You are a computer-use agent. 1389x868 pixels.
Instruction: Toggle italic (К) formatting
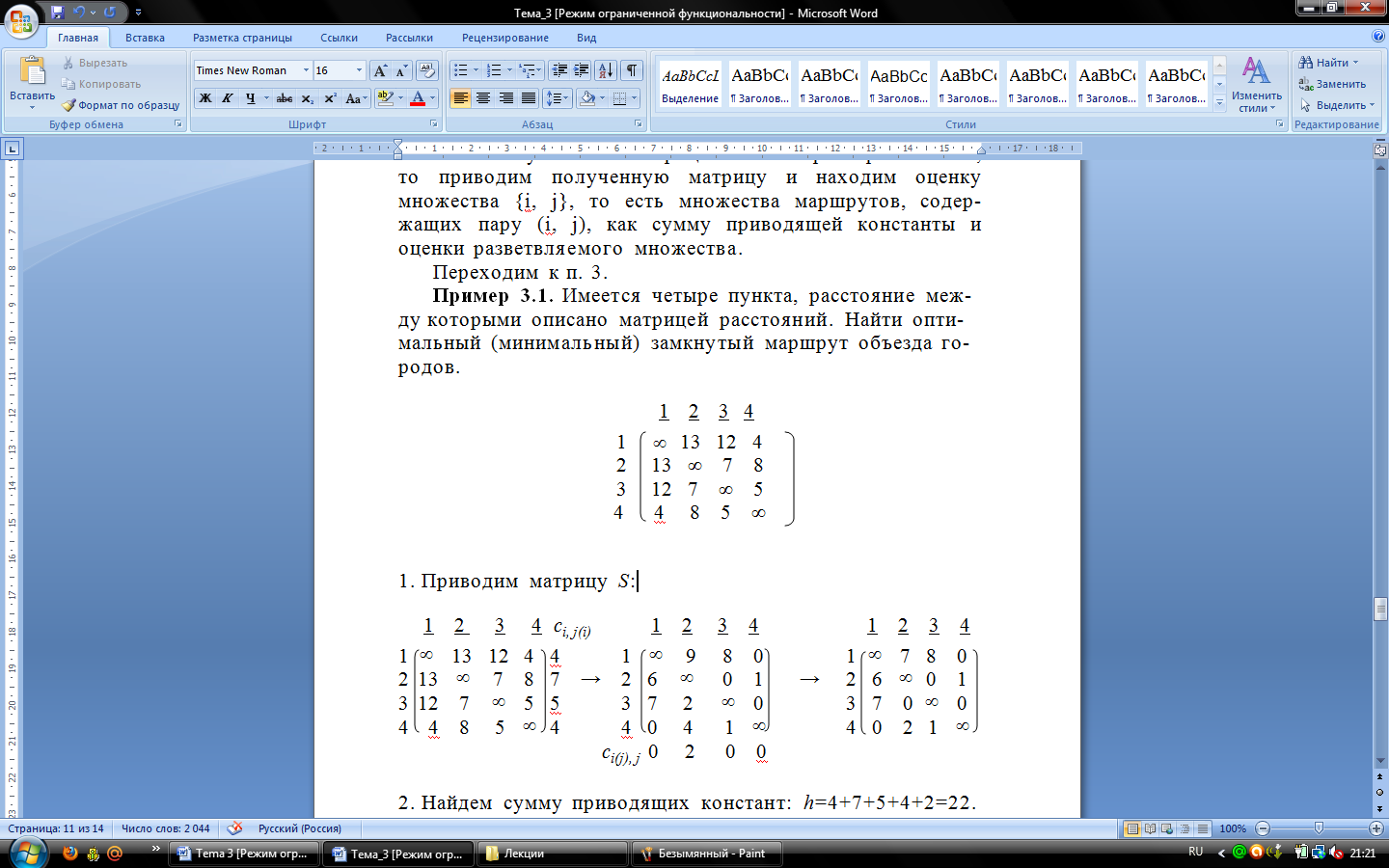click(x=228, y=98)
